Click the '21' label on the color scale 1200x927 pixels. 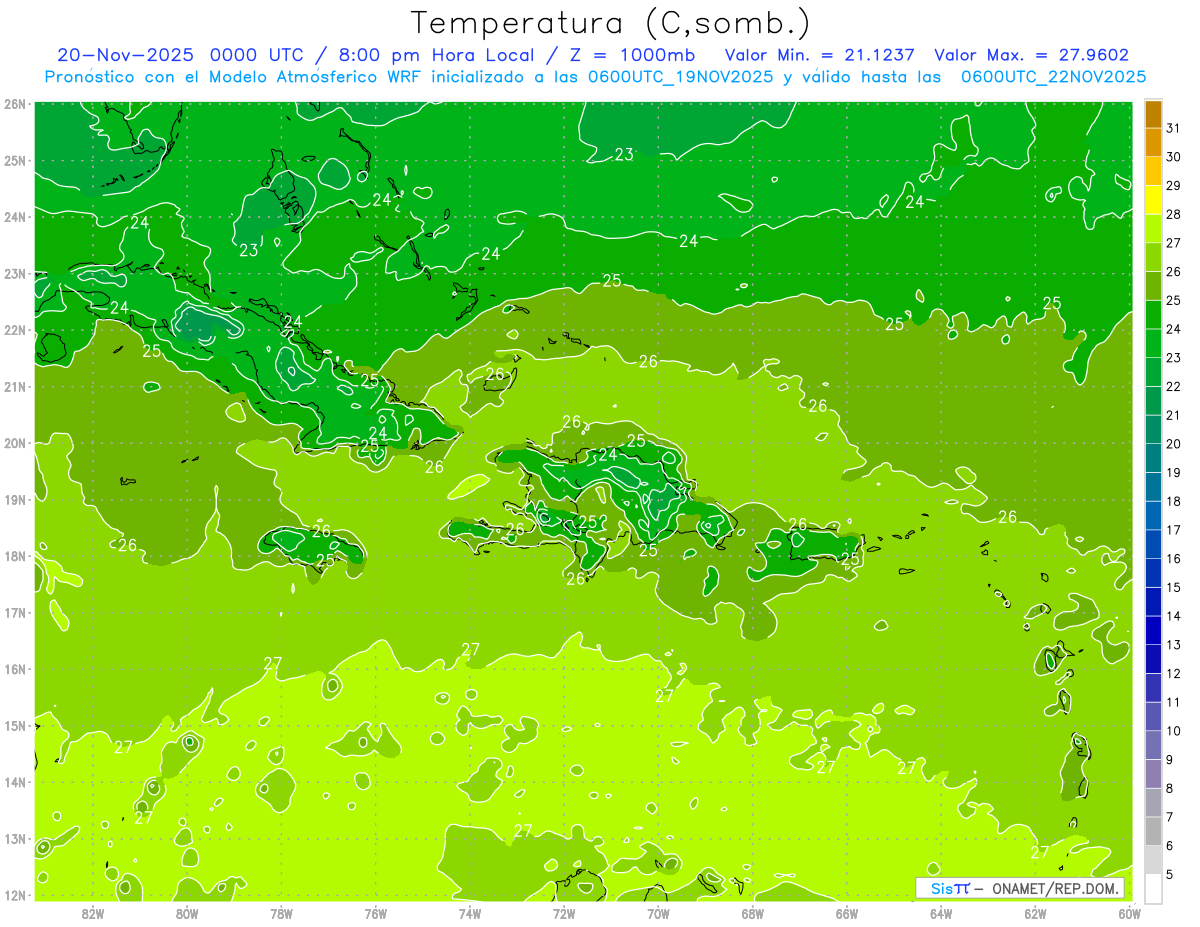click(x=1173, y=415)
